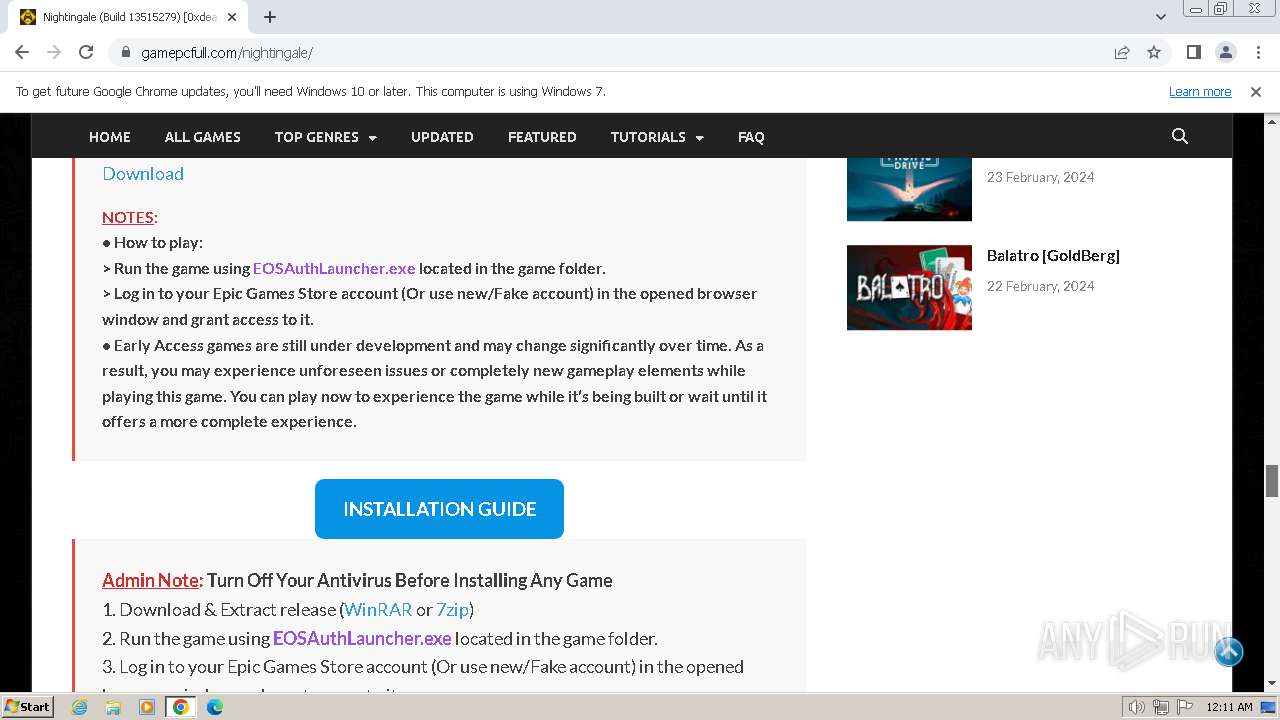Click the 12:11 AM system clock

pyautogui.click(x=1229, y=707)
